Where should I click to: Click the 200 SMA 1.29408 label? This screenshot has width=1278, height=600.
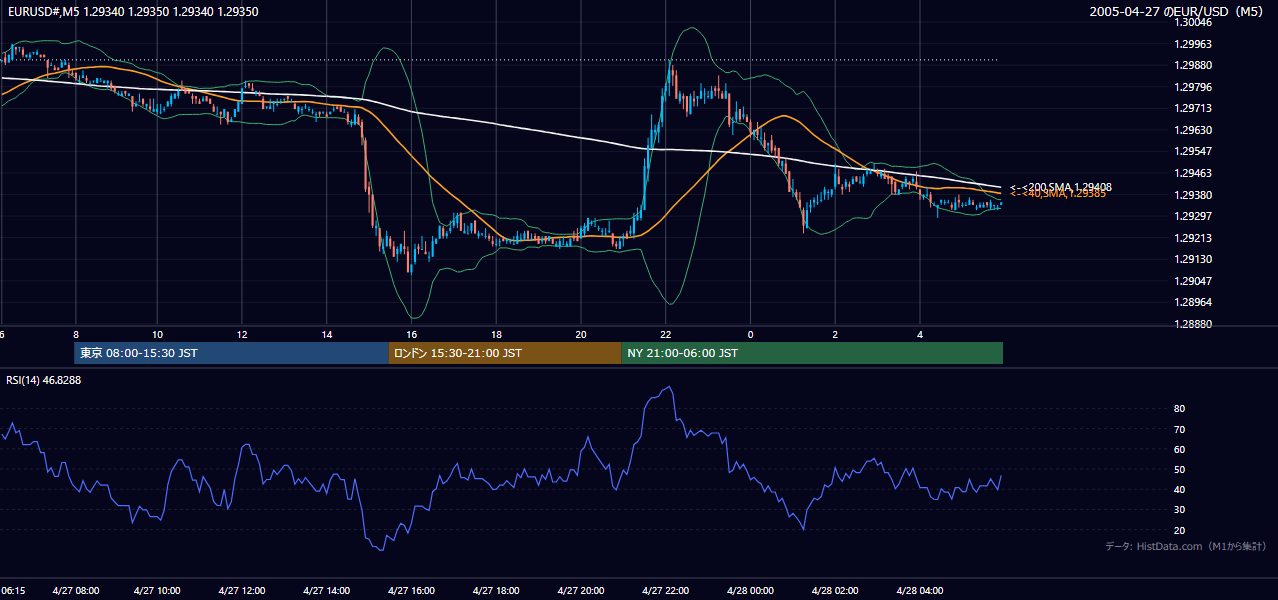(x=1061, y=187)
